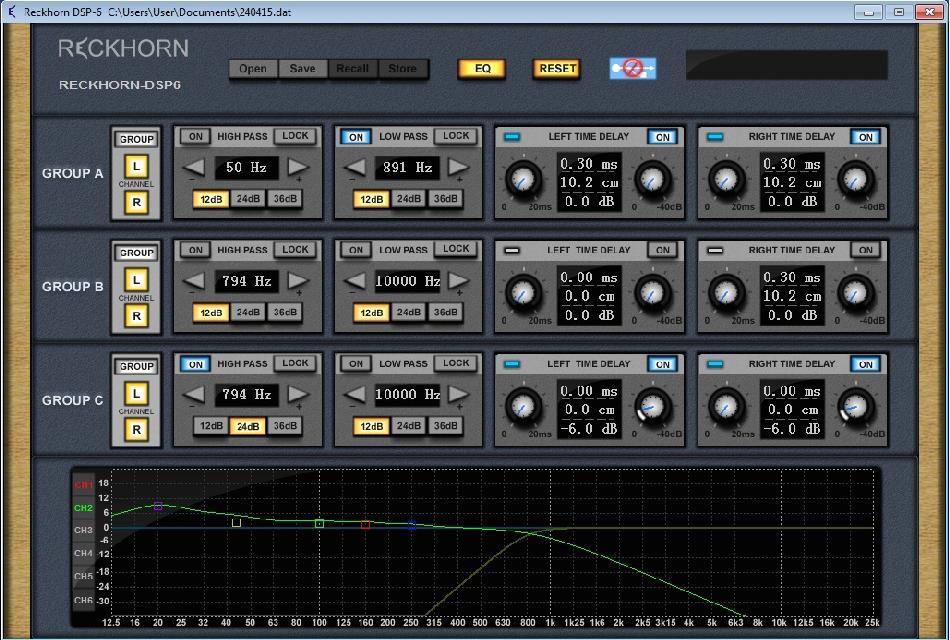Select Group B L channel

point(136,280)
